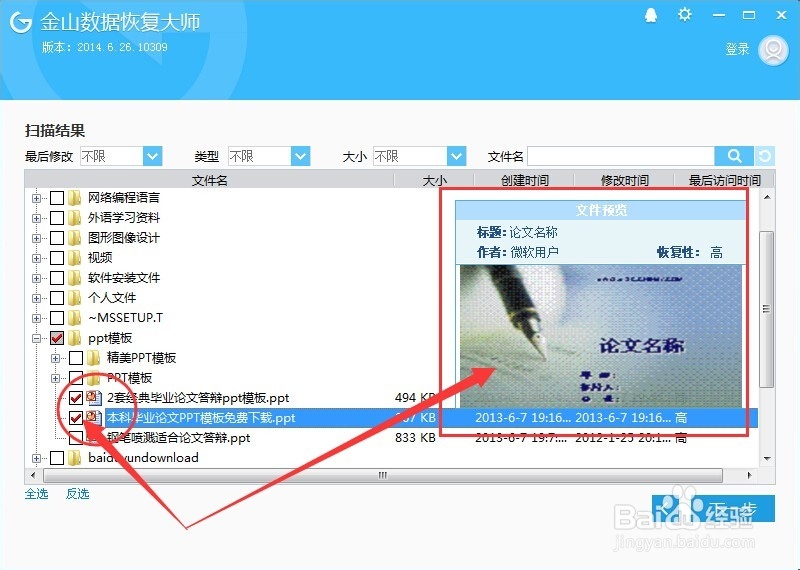Click the 反选 invert selection link
This screenshot has width=800, height=570.
tap(78, 493)
